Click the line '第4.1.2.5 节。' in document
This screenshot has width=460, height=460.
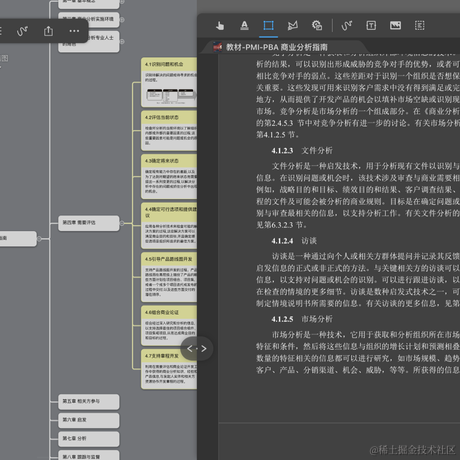pyautogui.click(x=277, y=135)
